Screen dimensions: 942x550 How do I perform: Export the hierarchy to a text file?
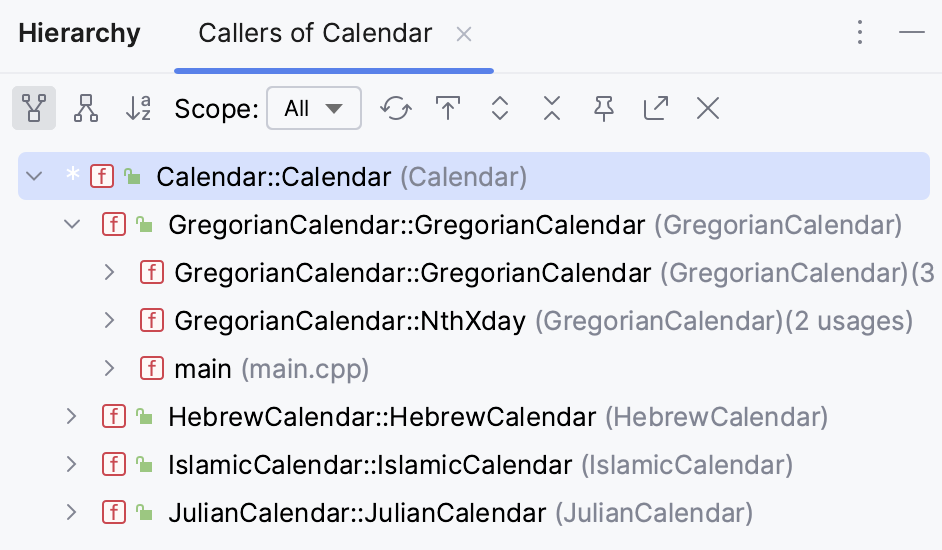pyautogui.click(x=656, y=108)
